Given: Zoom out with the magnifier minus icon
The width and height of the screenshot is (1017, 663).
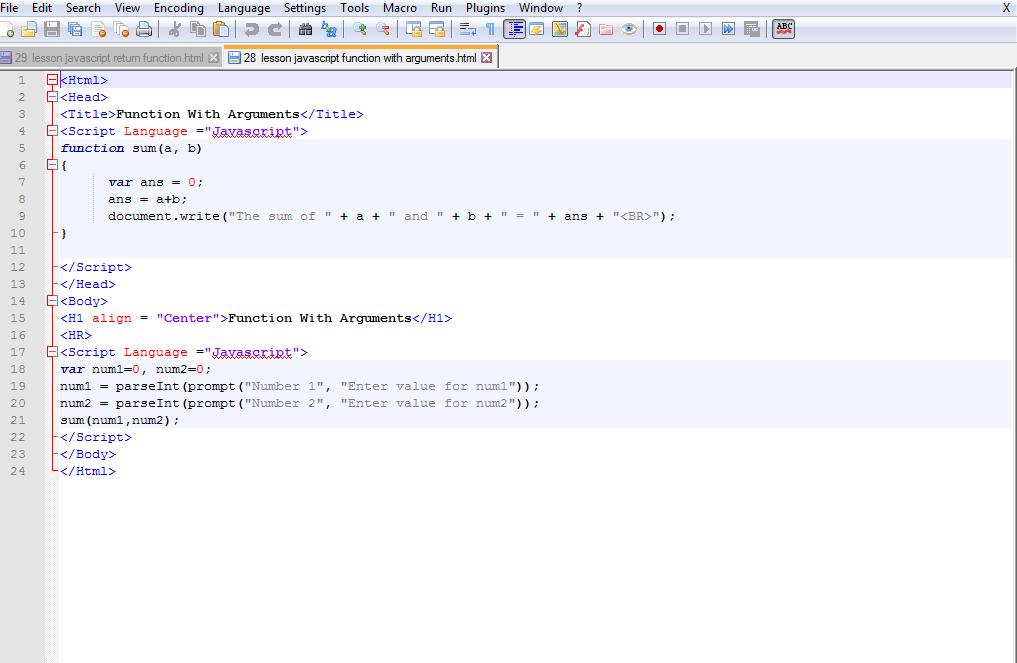Looking at the screenshot, I should (383, 29).
